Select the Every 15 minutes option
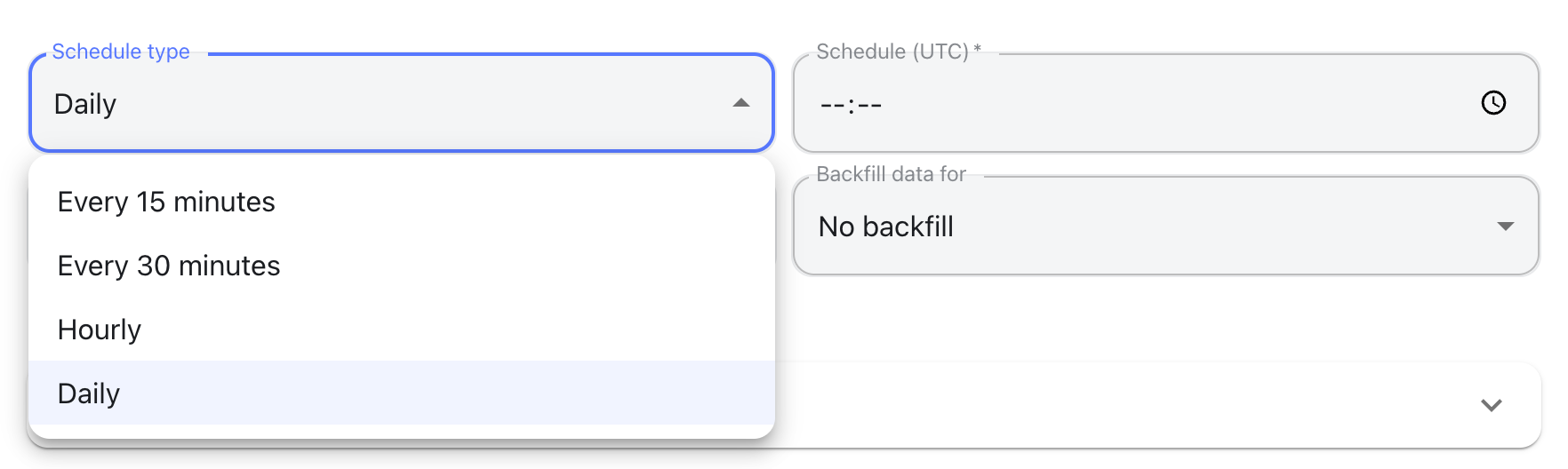The image size is (1568, 469). pyautogui.click(x=166, y=203)
